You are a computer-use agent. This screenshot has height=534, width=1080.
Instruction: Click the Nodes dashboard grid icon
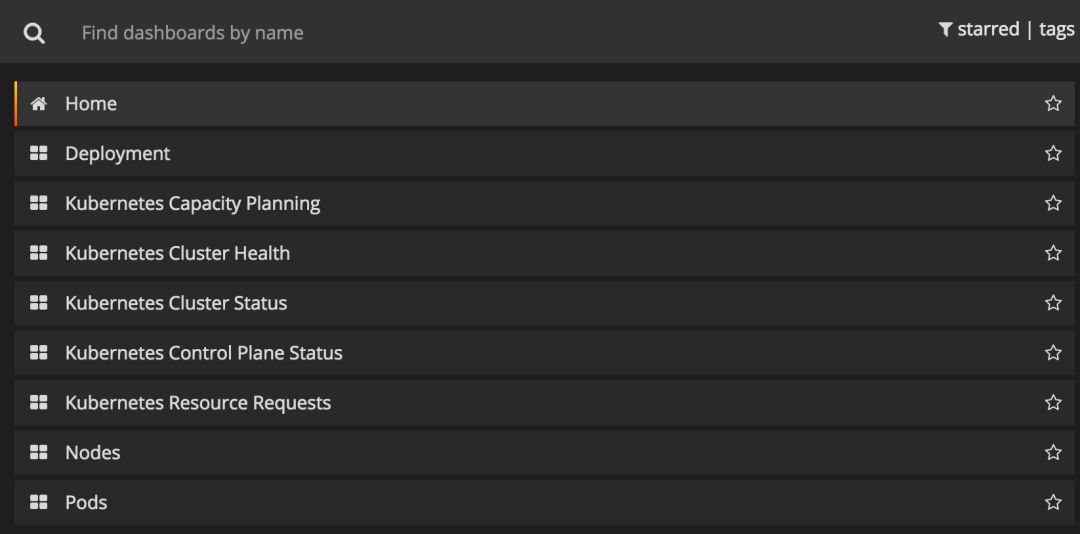point(39,453)
